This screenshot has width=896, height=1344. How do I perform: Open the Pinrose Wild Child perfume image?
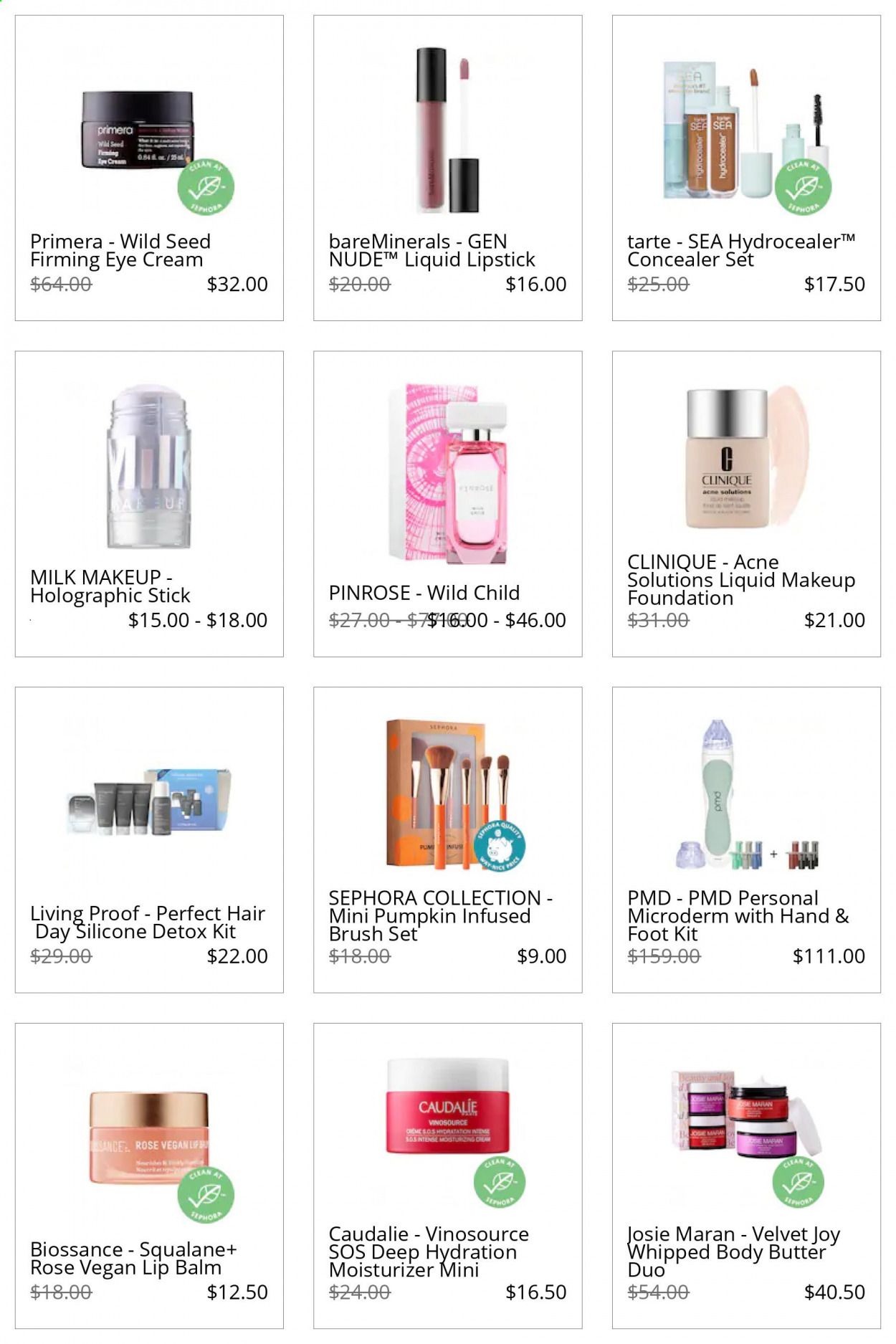point(450,474)
